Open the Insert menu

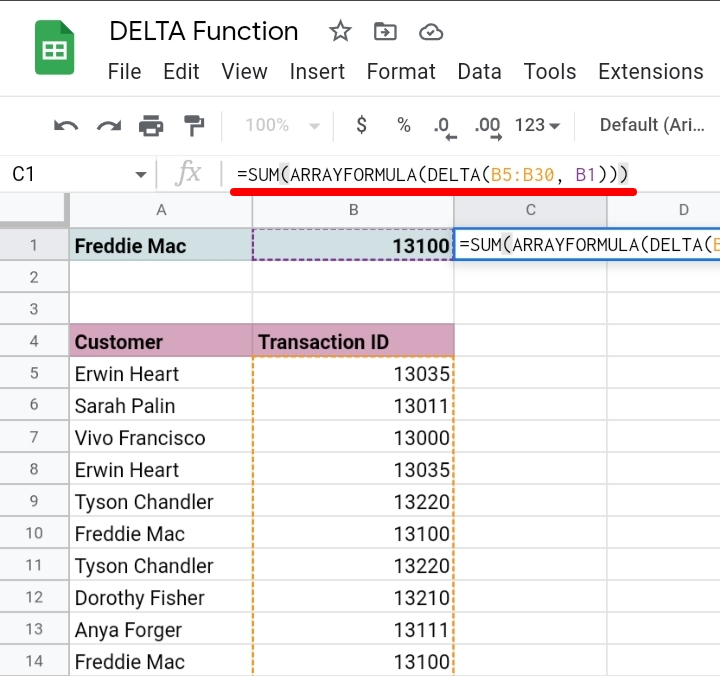tap(317, 72)
